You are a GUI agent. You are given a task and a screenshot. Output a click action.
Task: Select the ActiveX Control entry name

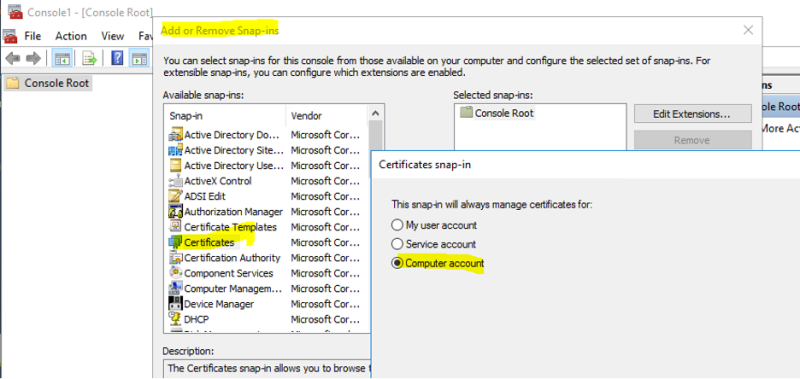click(218, 181)
